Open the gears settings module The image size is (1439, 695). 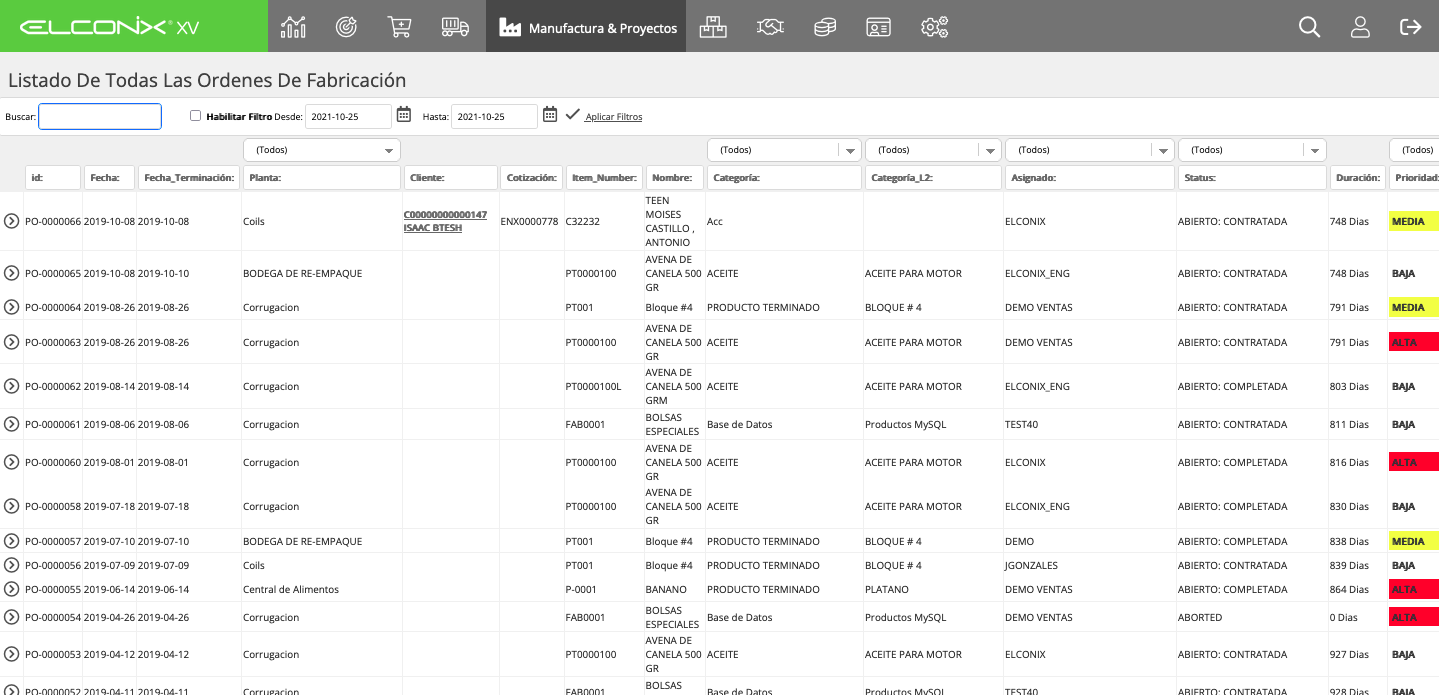pos(934,27)
